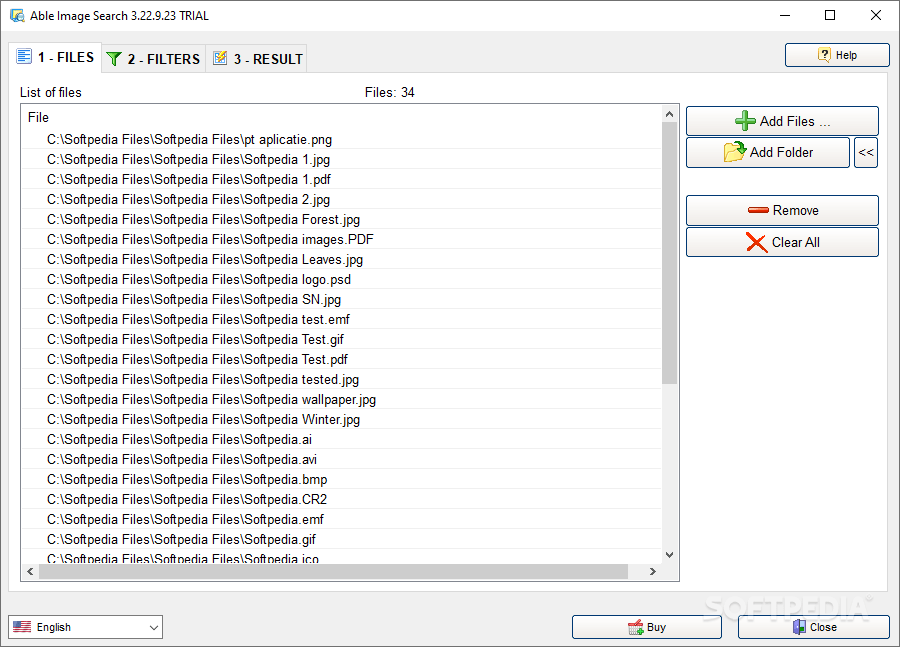The height and width of the screenshot is (647, 900).
Task: Click the Clear All button
Action: tap(782, 242)
